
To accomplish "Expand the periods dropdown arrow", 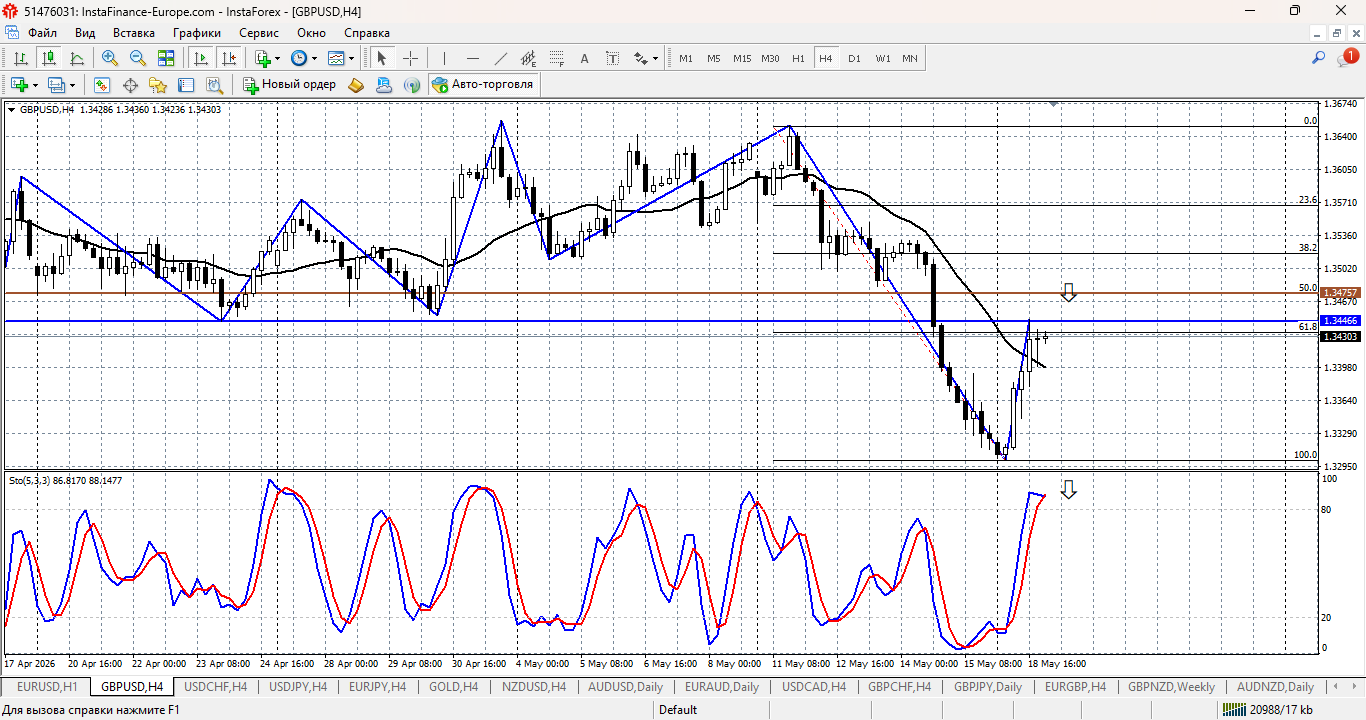I will [314, 58].
